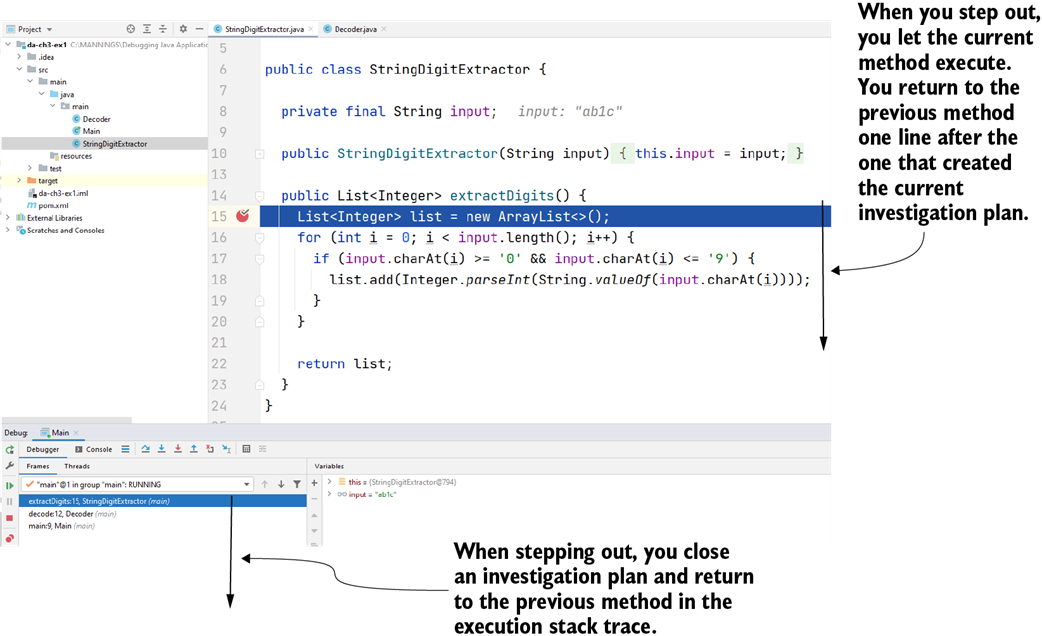
Task: Click the Step Out debugger icon
Action: [193, 448]
